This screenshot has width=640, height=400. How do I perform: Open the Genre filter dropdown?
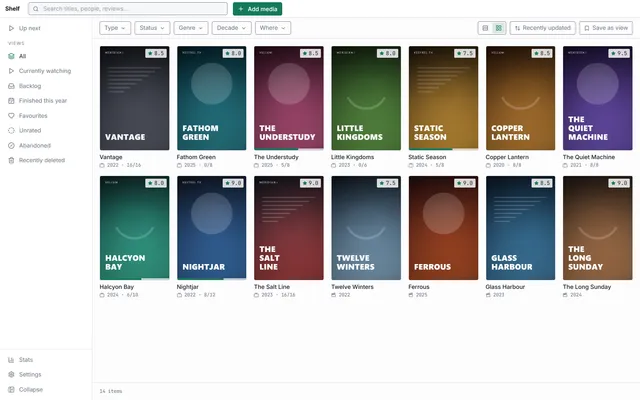pyautogui.click(x=191, y=28)
